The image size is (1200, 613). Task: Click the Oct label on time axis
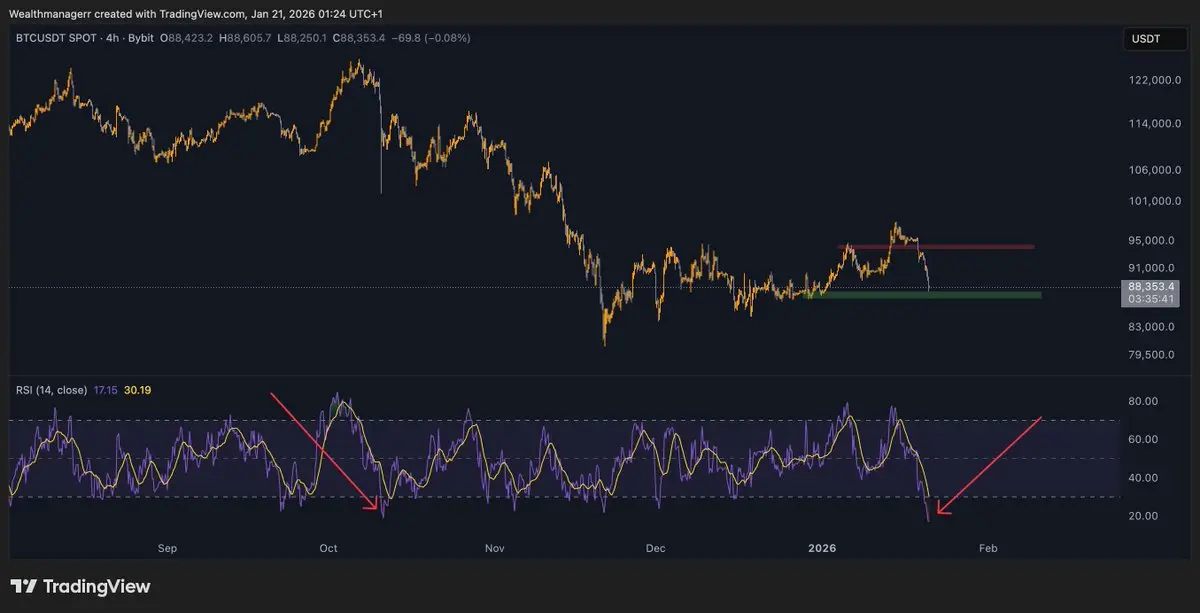329,549
